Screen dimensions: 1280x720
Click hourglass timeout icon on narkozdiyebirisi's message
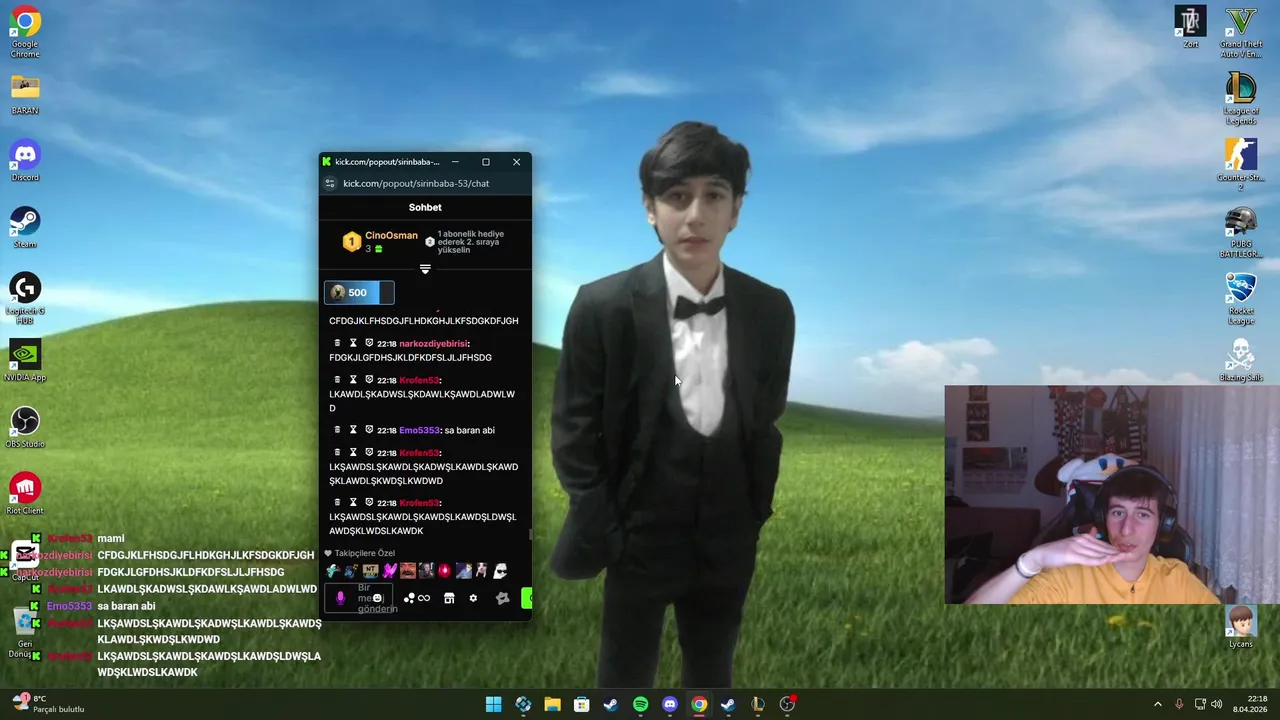353,343
